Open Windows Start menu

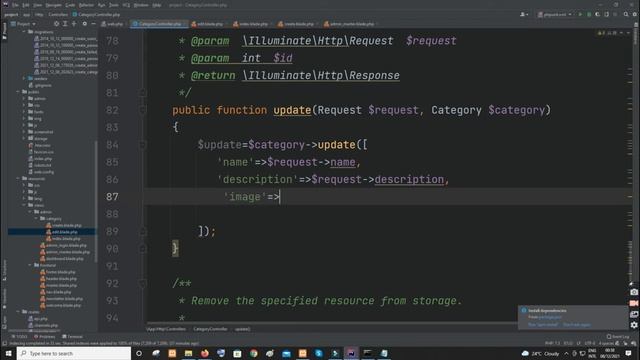click(8, 353)
